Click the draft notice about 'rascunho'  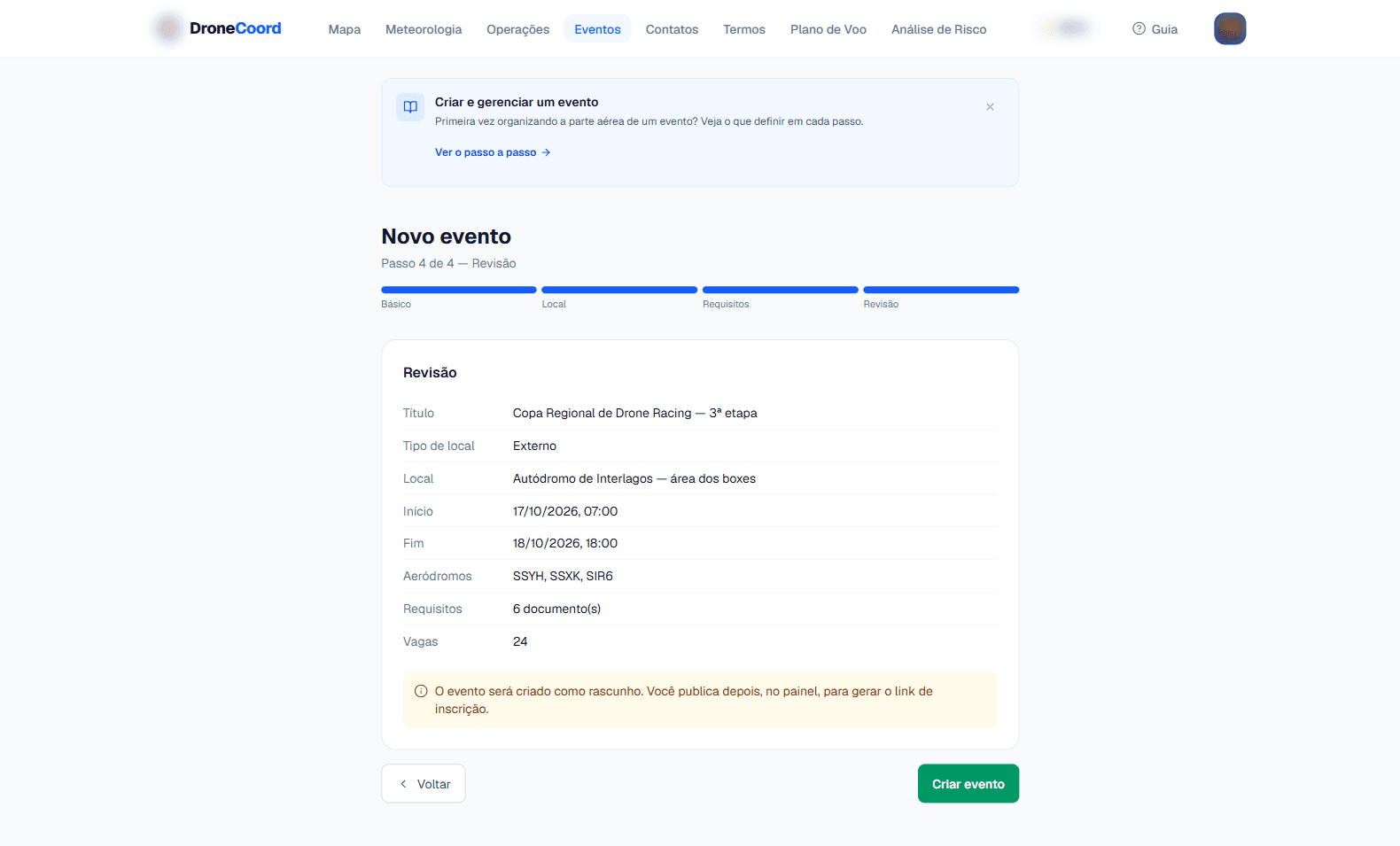point(700,700)
